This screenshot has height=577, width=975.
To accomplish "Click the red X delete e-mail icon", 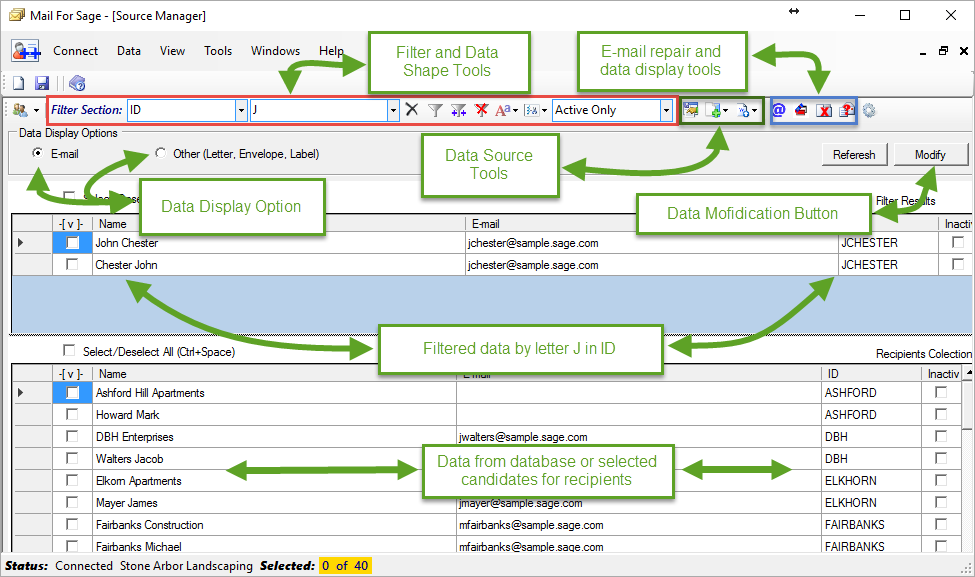I will (824, 111).
